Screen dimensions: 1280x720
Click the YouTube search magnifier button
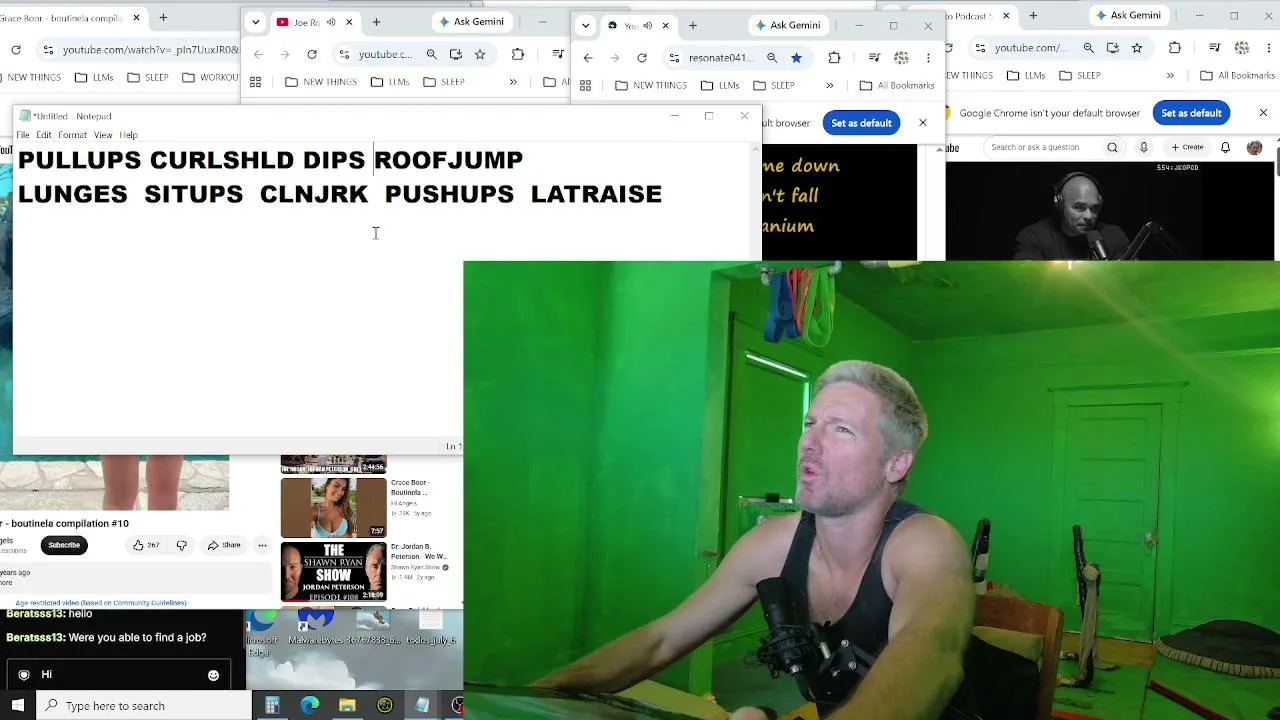pos(1112,148)
